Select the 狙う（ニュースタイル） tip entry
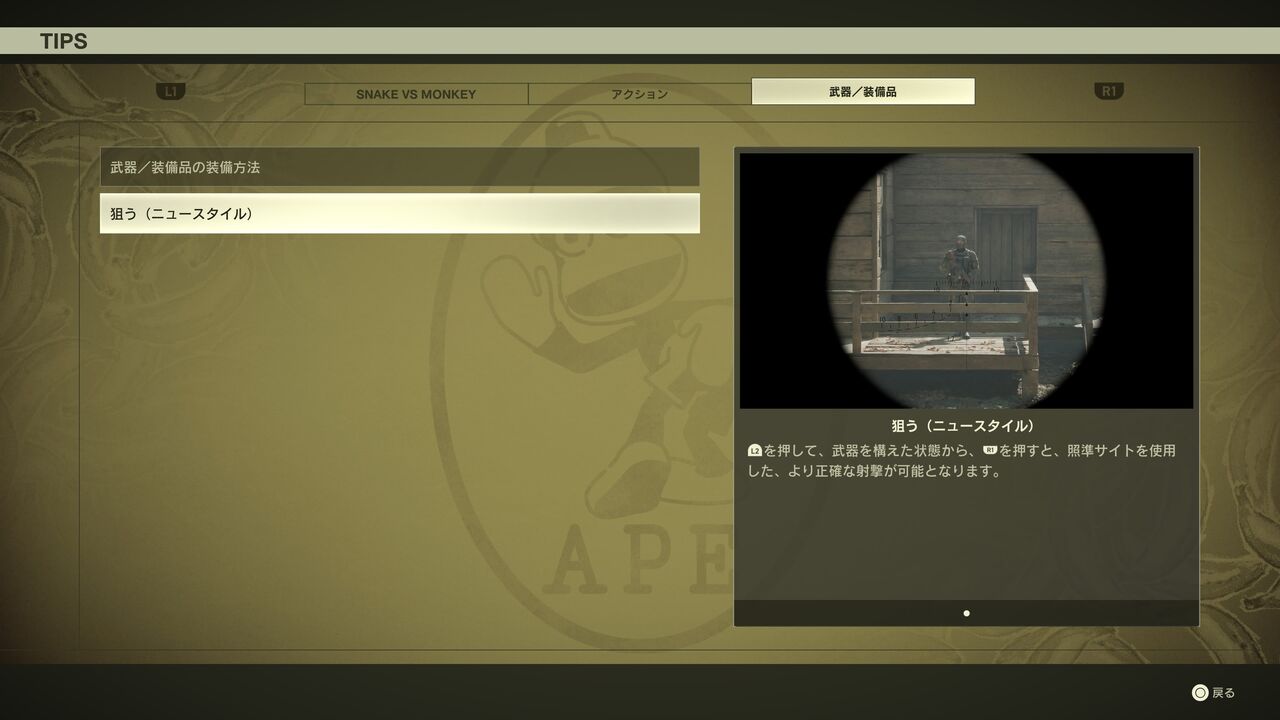1280x720 pixels. point(400,213)
